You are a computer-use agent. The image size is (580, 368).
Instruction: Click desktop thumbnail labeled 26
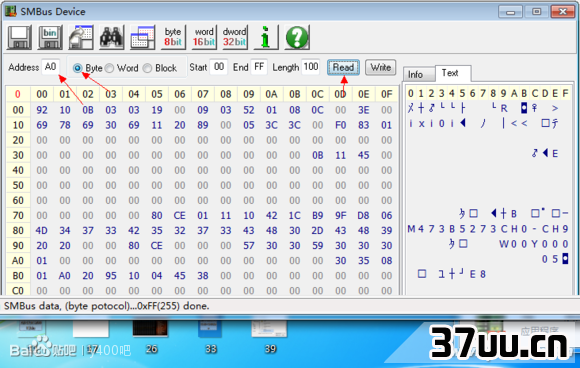150,328
